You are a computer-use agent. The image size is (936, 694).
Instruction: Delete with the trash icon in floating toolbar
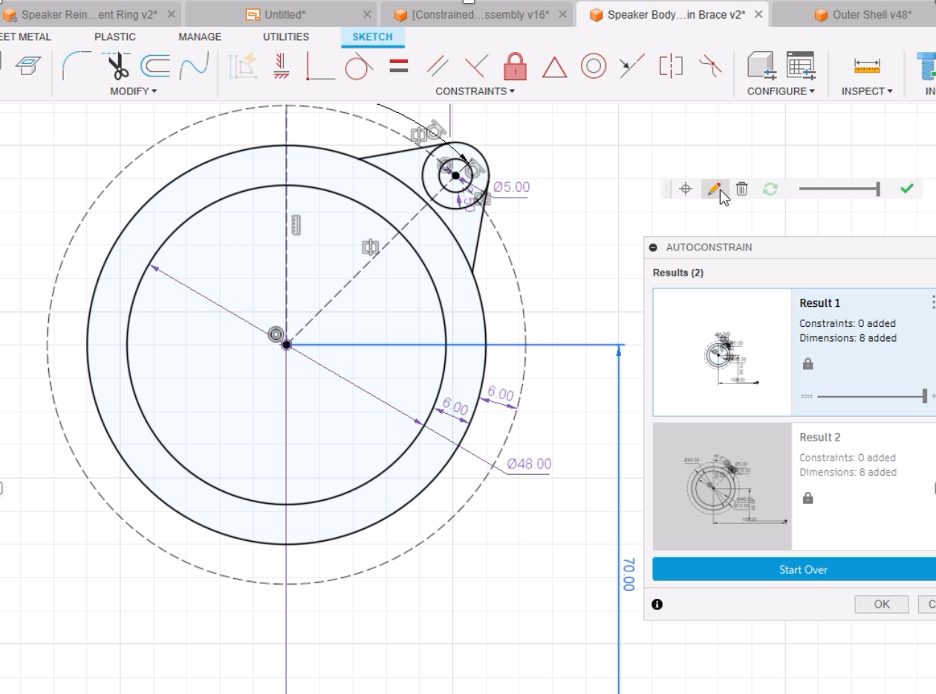tap(742, 189)
